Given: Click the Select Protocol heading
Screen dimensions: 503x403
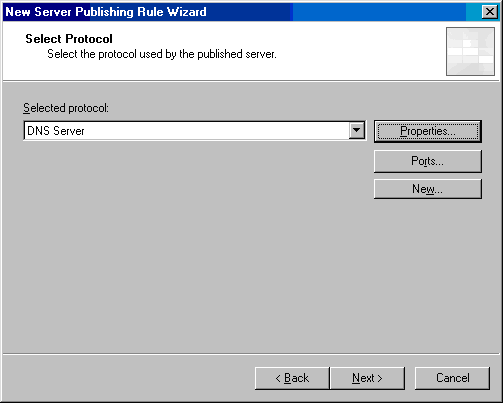Looking at the screenshot, I should pos(69,39).
